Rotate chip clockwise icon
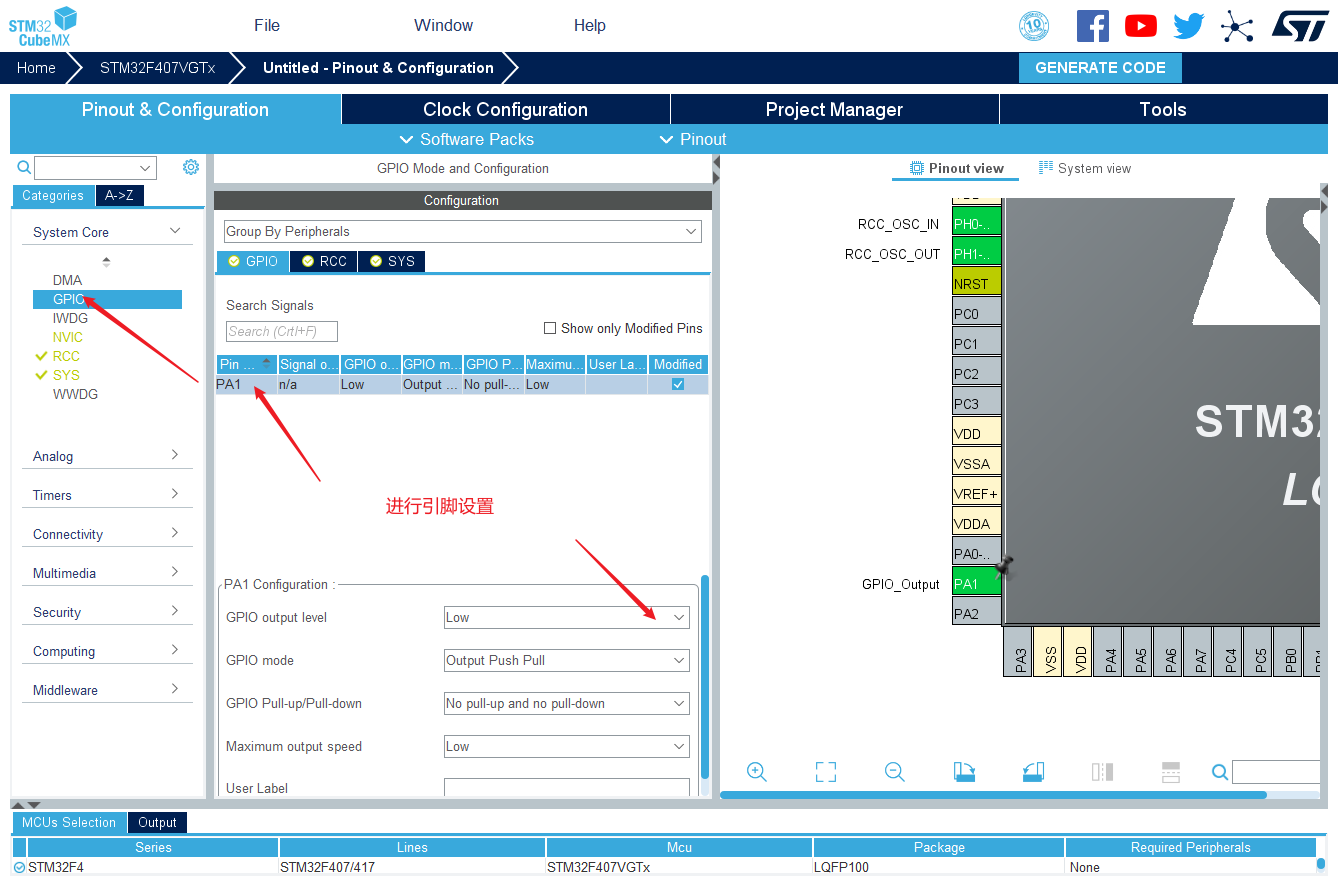 [x=964, y=772]
